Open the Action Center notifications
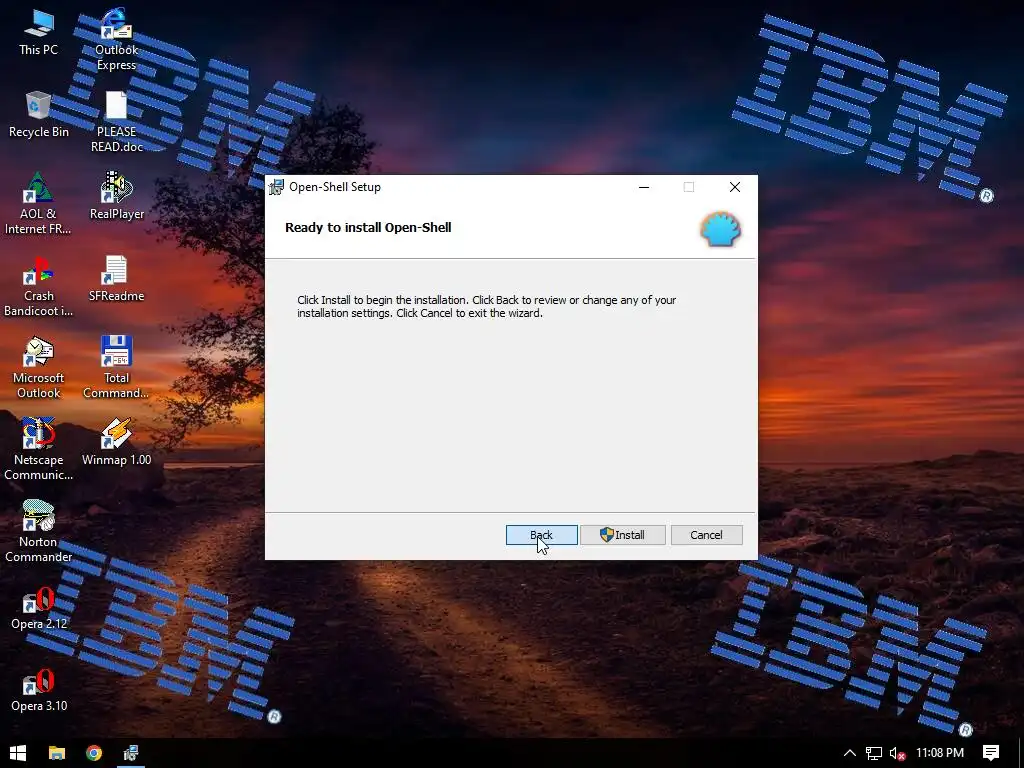 [x=991, y=753]
